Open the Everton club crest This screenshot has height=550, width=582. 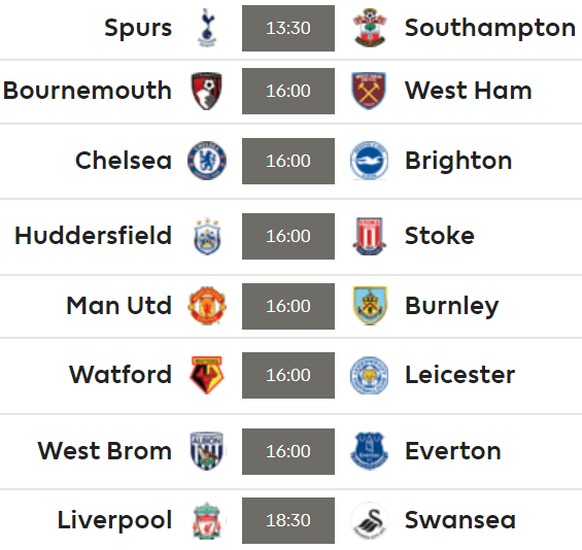click(x=369, y=451)
